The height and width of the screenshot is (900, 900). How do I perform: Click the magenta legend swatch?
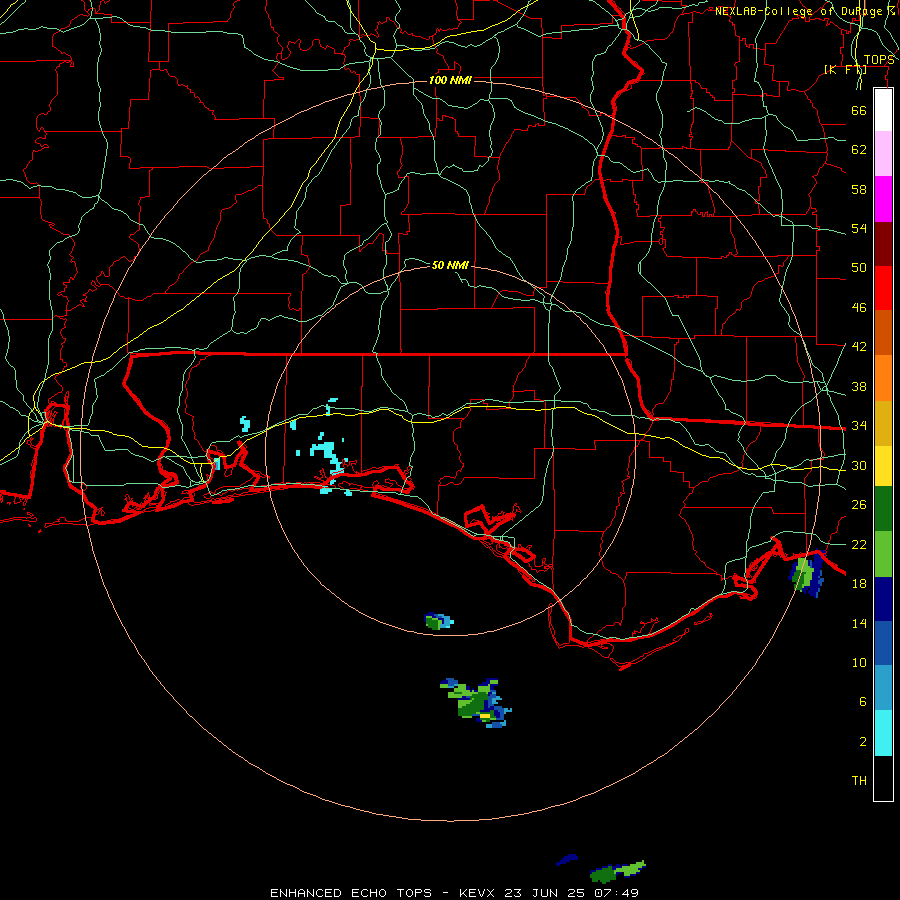tap(883, 199)
